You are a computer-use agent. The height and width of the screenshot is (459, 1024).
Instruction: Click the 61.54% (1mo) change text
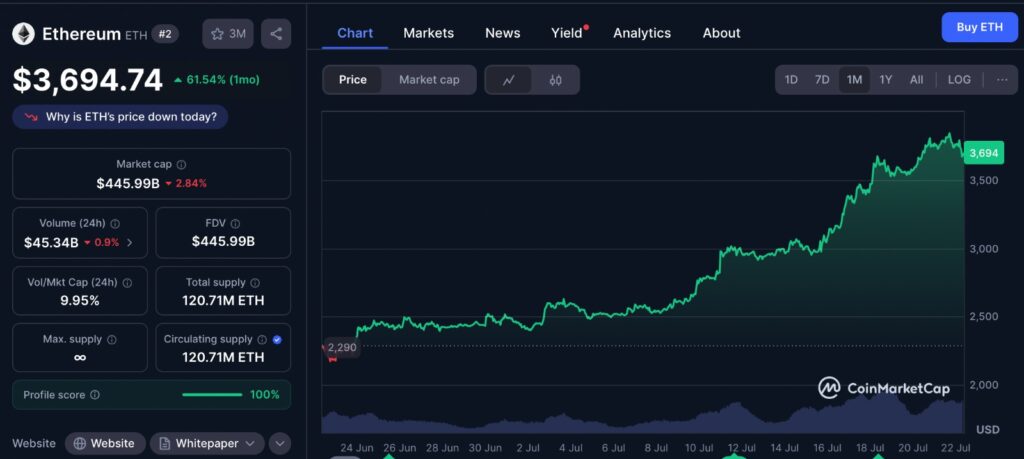pos(223,80)
